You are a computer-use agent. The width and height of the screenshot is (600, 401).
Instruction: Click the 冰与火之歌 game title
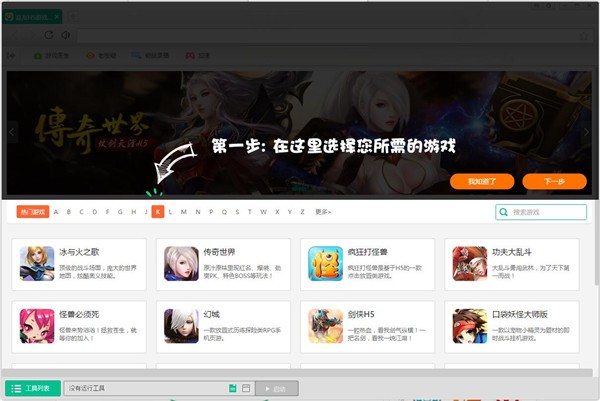click(79, 252)
